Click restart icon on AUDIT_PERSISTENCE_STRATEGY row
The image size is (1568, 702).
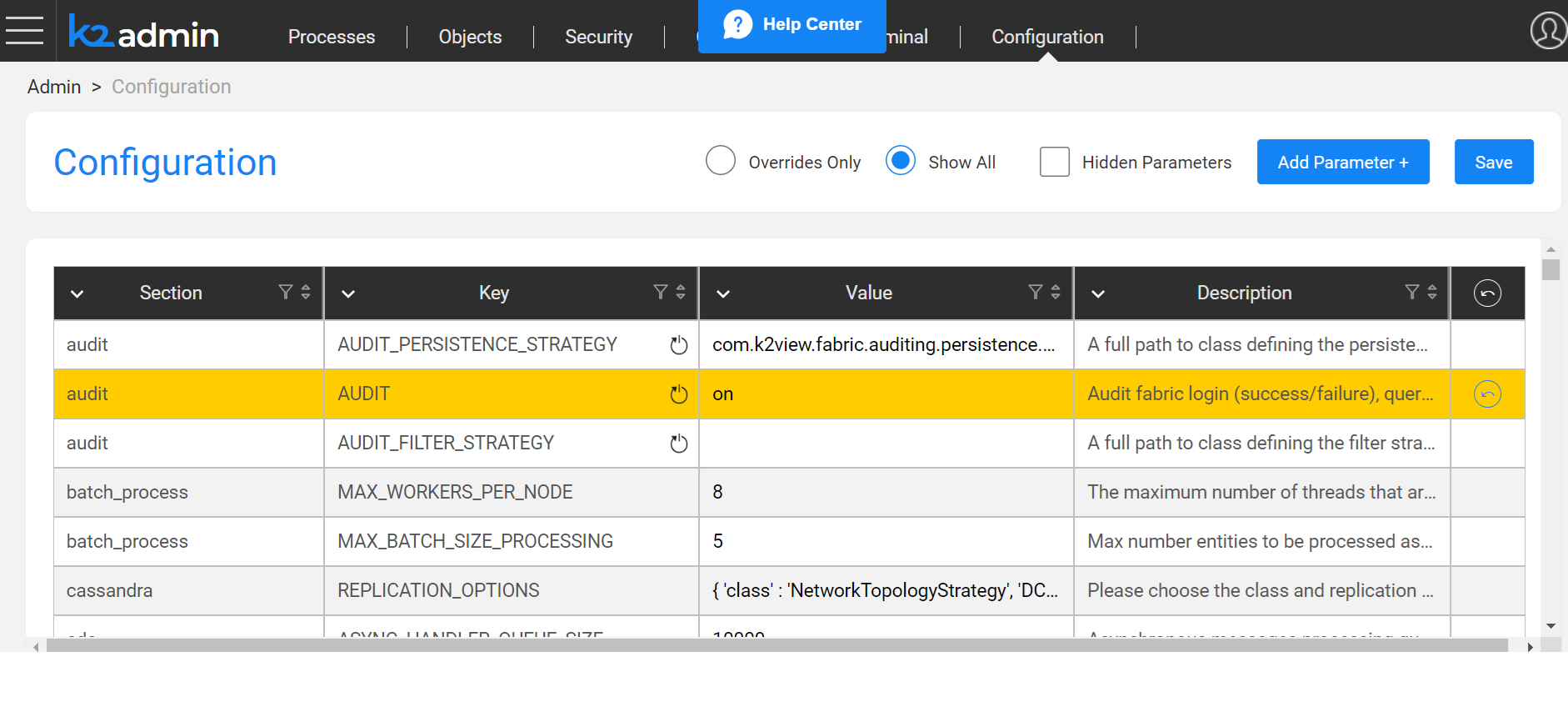pyautogui.click(x=679, y=345)
